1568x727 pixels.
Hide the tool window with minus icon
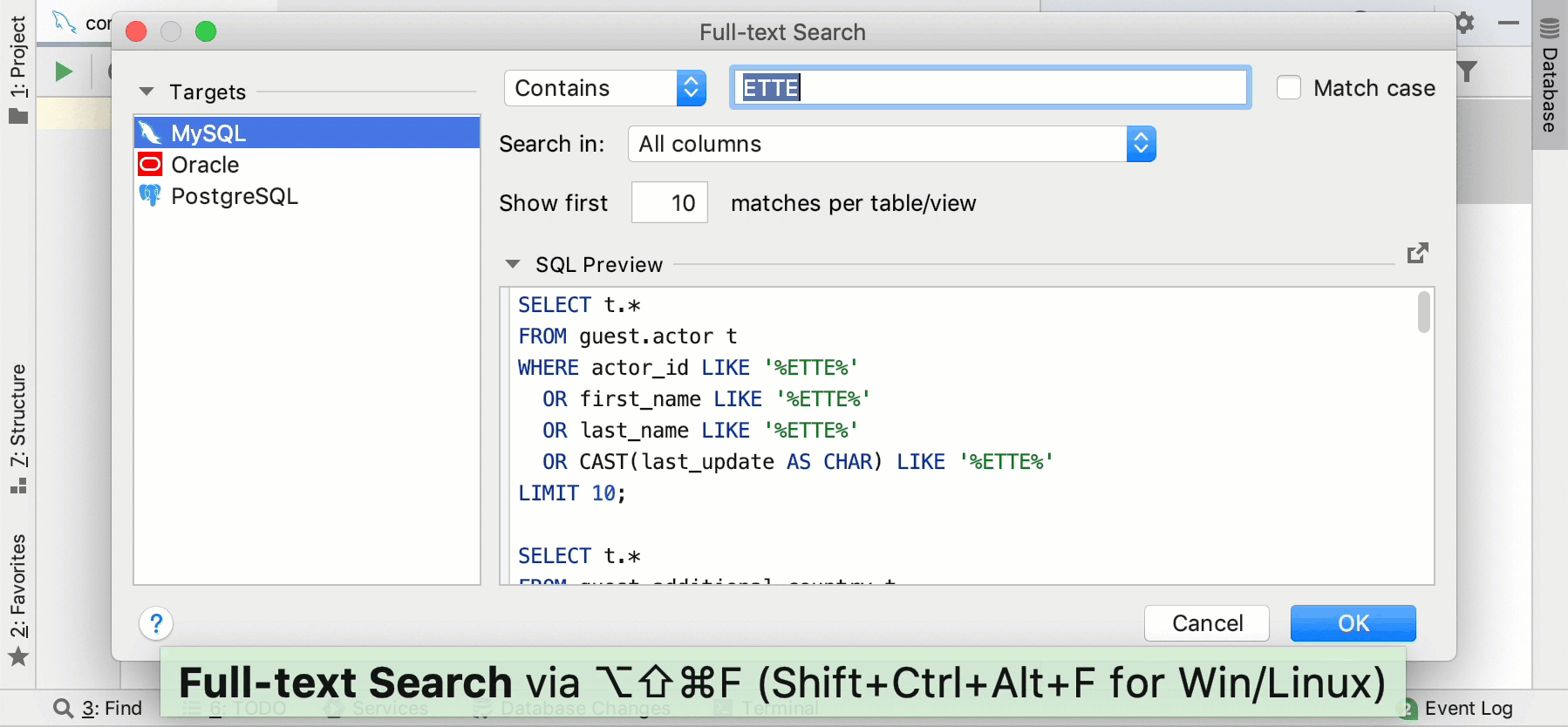[1509, 23]
